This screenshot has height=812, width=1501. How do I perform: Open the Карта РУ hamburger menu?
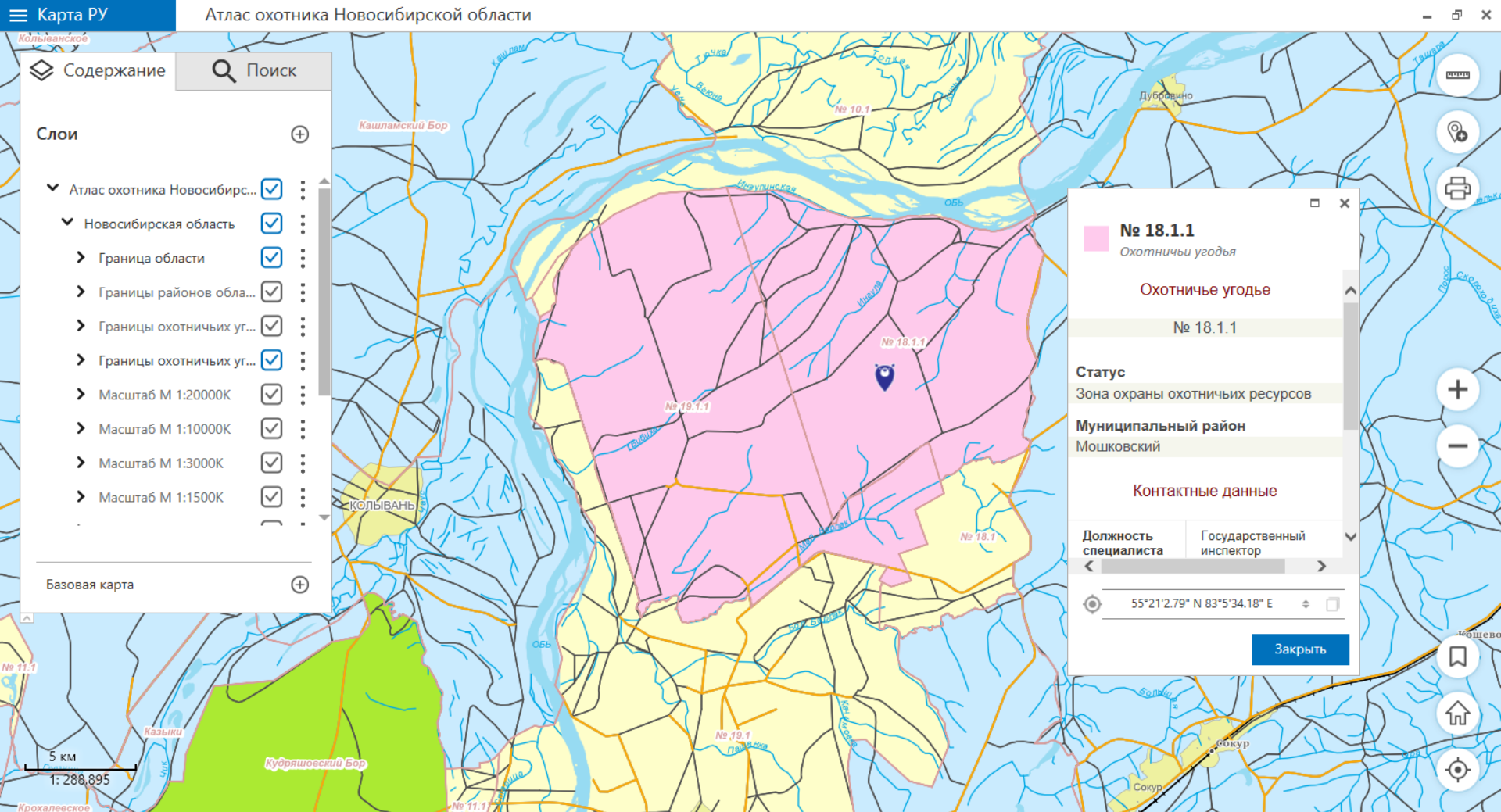18,15
